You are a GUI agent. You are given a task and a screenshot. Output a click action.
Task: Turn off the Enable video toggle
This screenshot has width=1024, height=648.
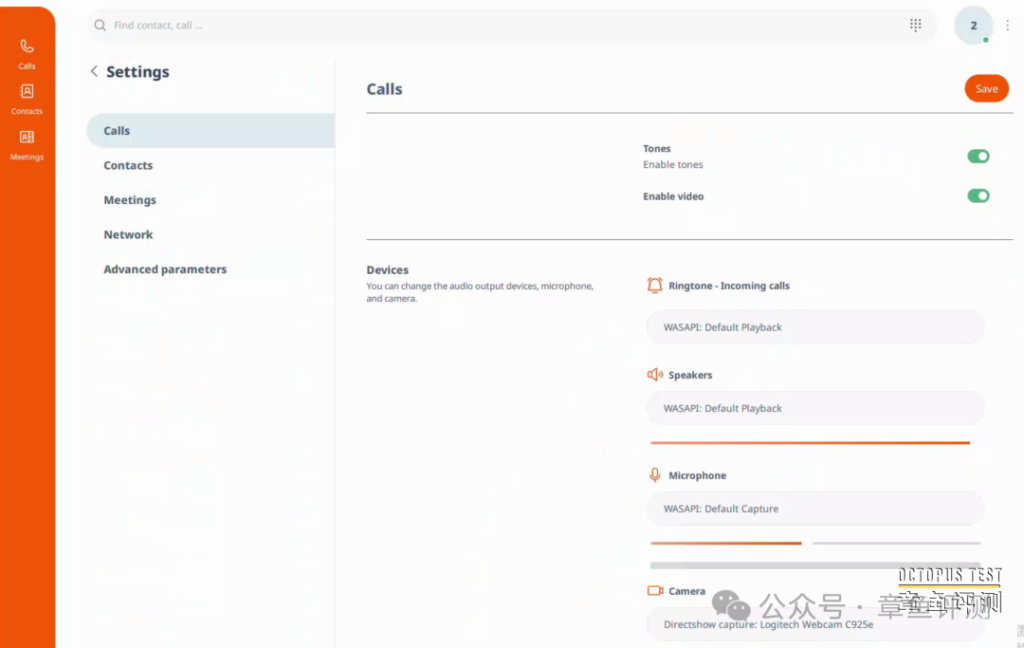click(x=977, y=196)
